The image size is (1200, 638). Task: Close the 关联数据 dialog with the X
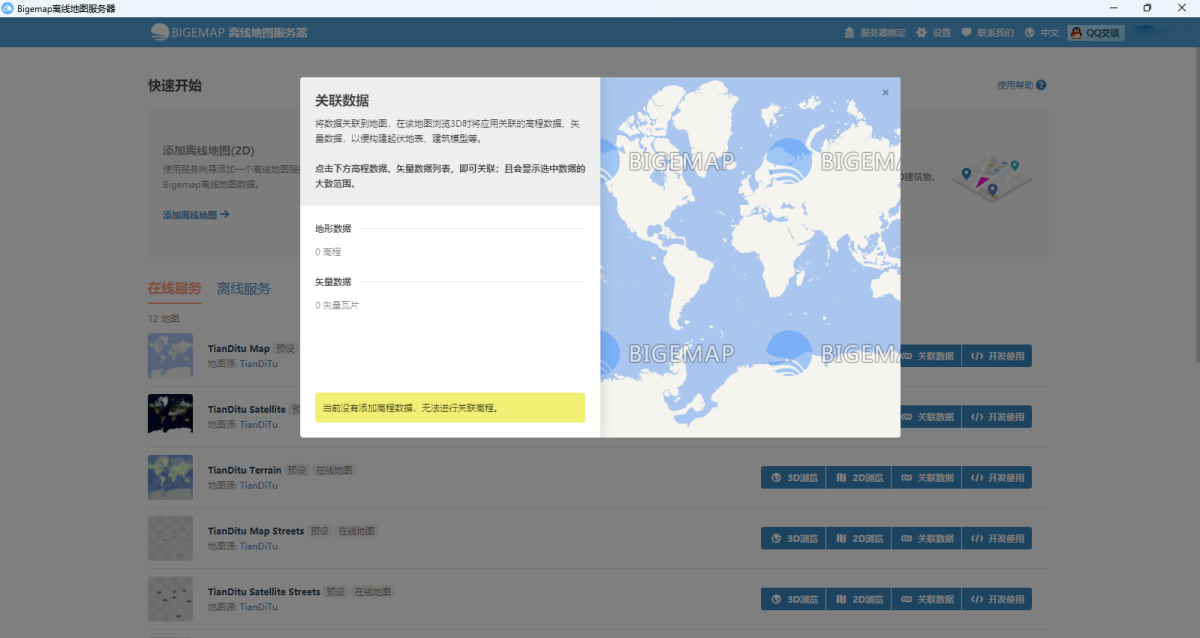click(885, 93)
